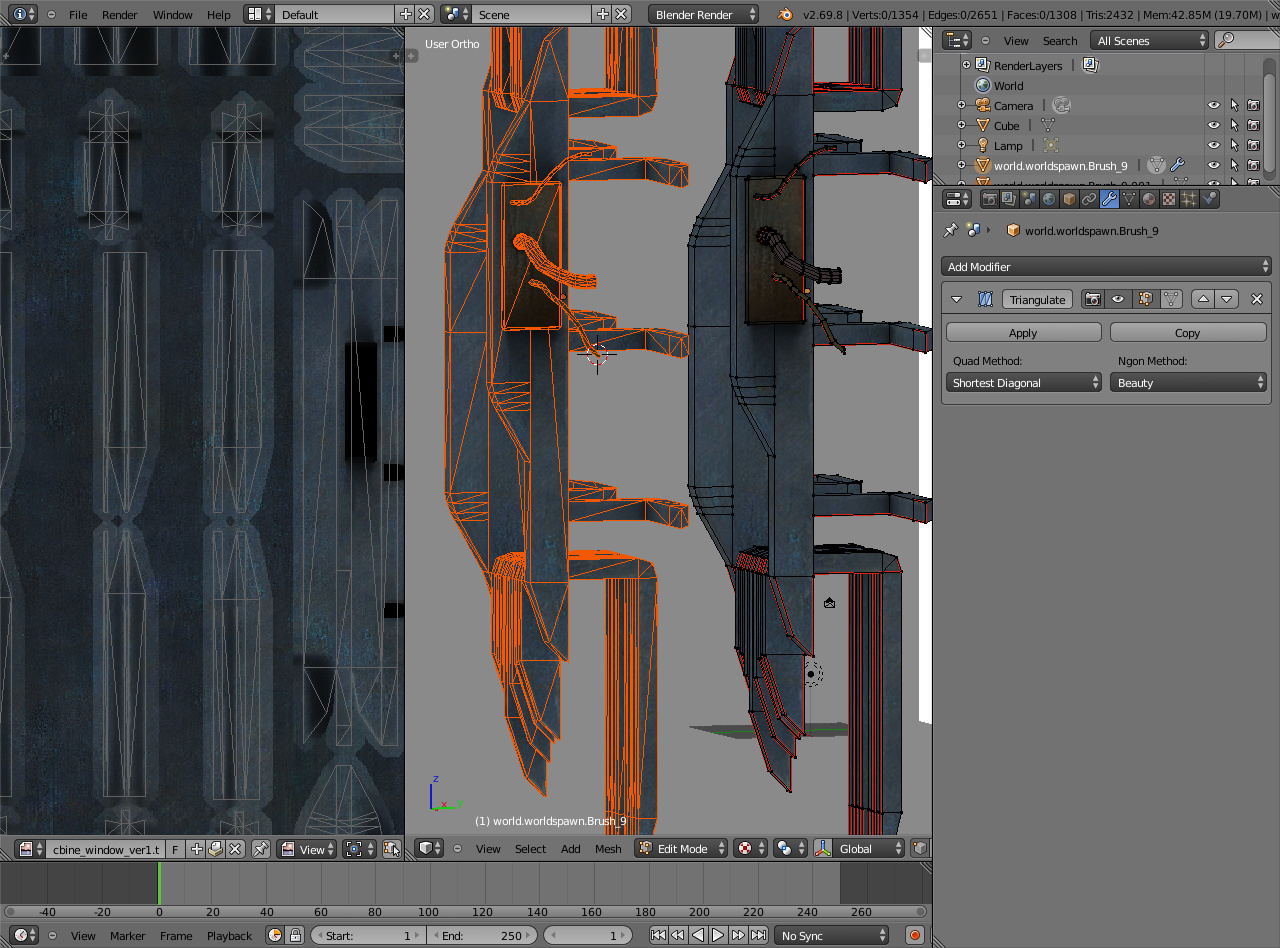Toggle visibility eye for Lamp in outliner
This screenshot has height=948, width=1280.
click(x=1214, y=145)
